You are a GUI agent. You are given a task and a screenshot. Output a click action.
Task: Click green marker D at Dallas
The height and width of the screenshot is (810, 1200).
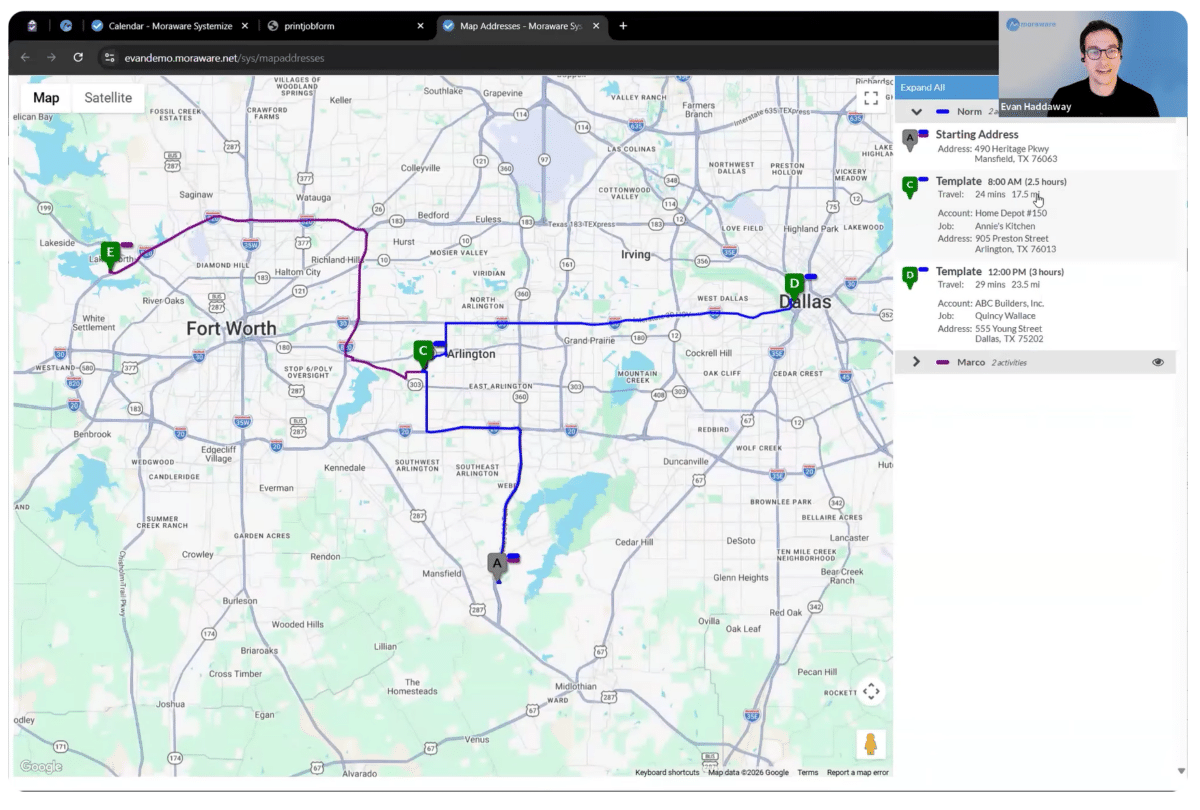pyautogui.click(x=793, y=284)
